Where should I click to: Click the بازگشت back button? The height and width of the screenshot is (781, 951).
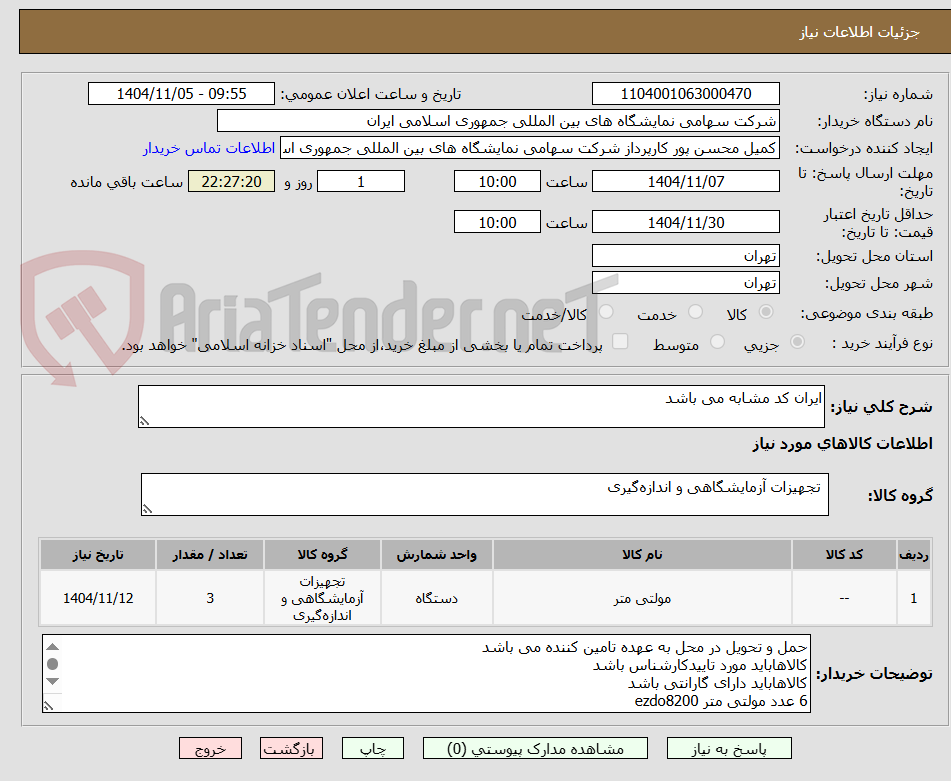click(x=291, y=747)
